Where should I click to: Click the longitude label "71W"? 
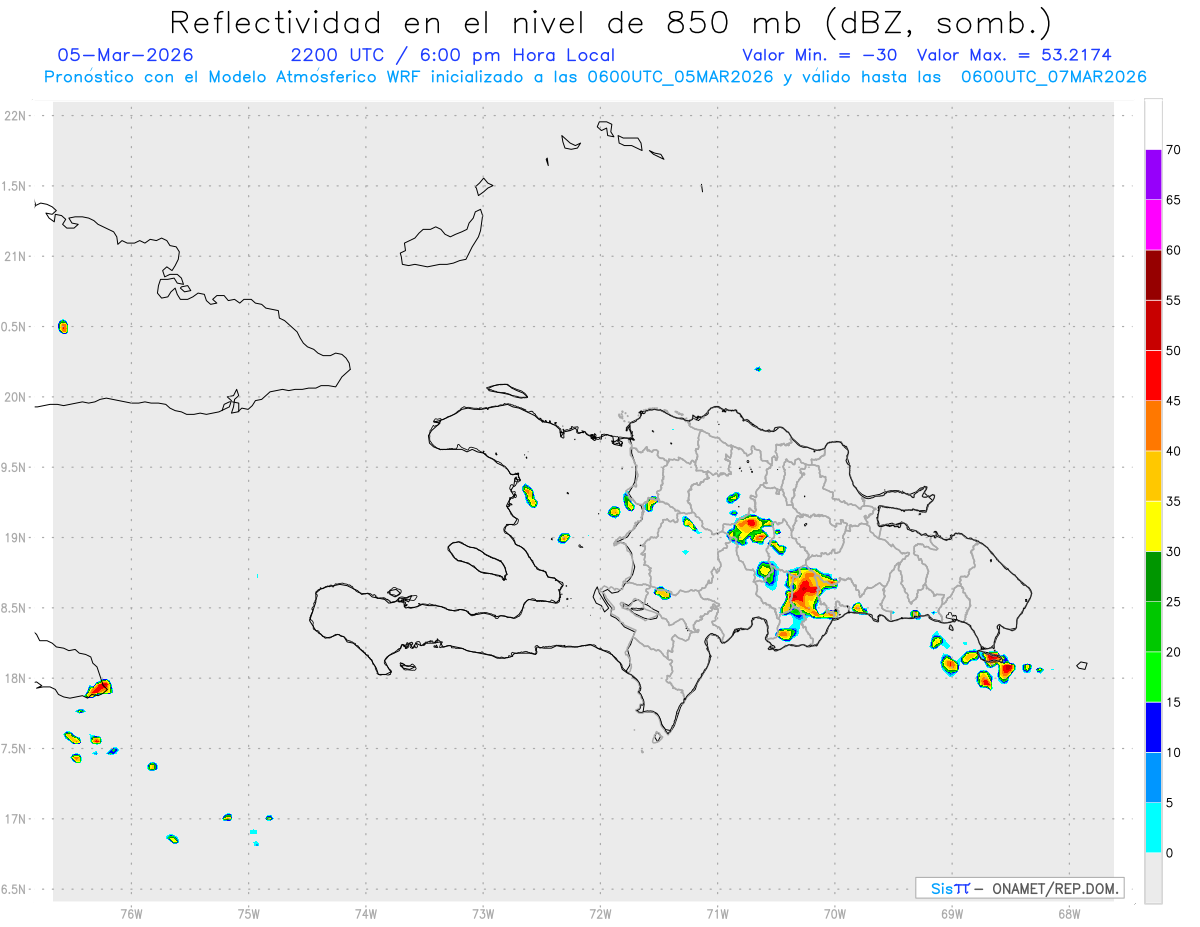click(717, 914)
